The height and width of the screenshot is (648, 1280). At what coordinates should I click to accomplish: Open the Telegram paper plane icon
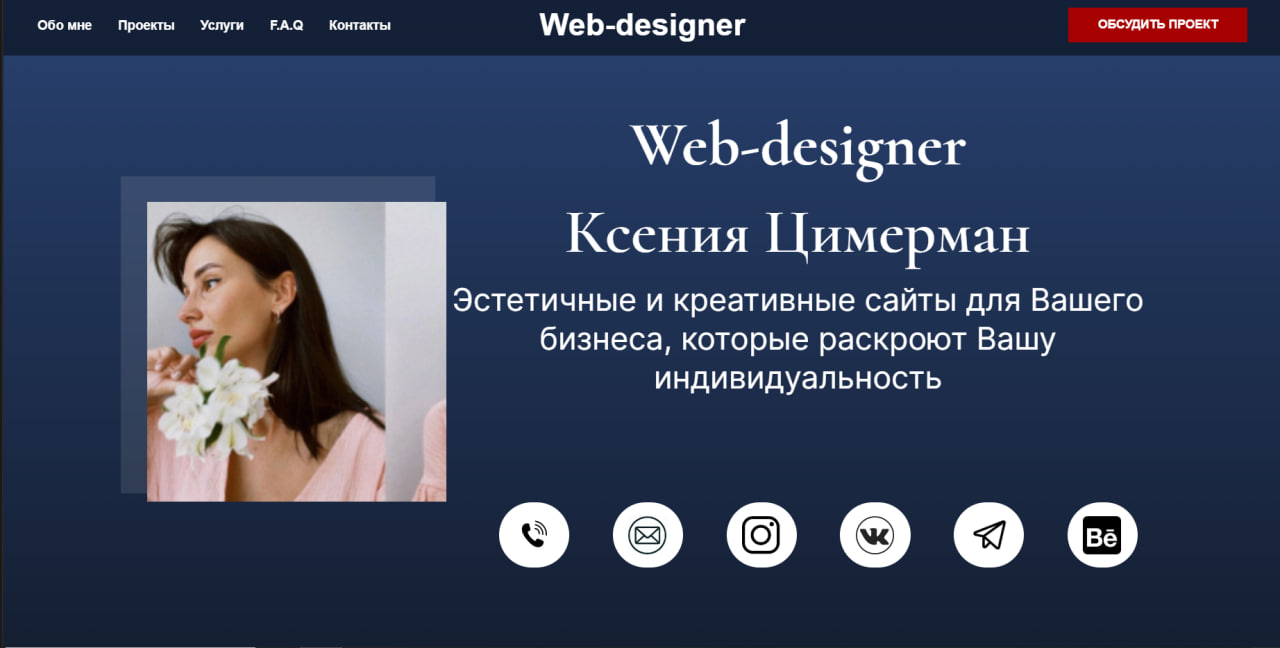click(x=989, y=535)
